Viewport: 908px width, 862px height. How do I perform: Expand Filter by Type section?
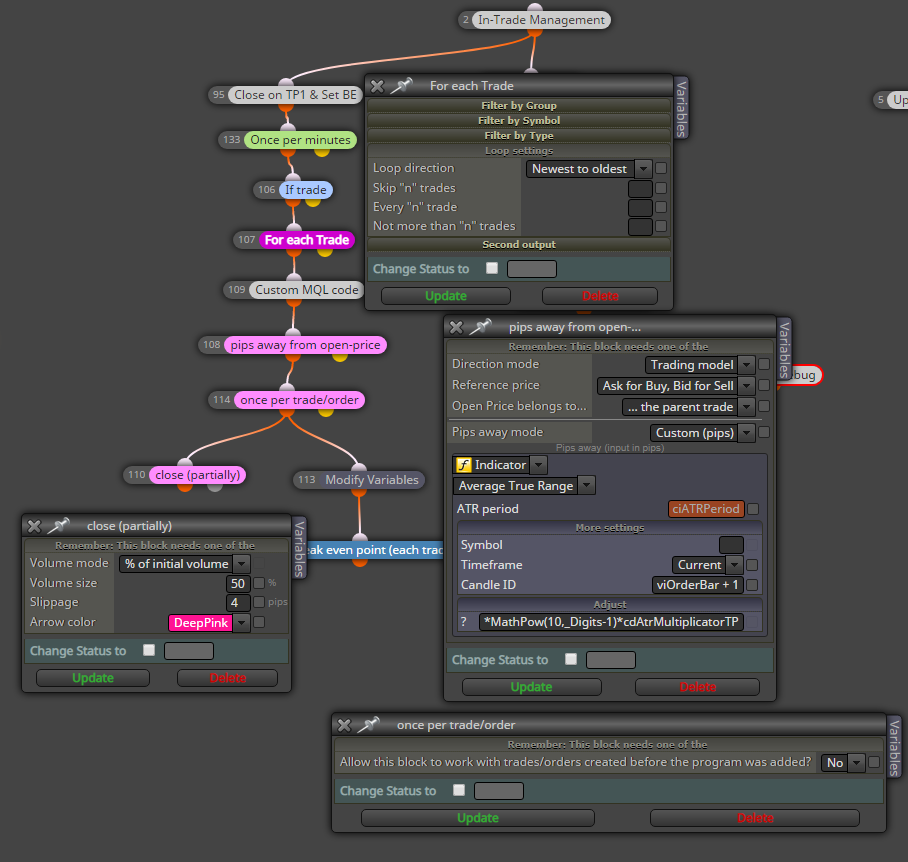519,135
